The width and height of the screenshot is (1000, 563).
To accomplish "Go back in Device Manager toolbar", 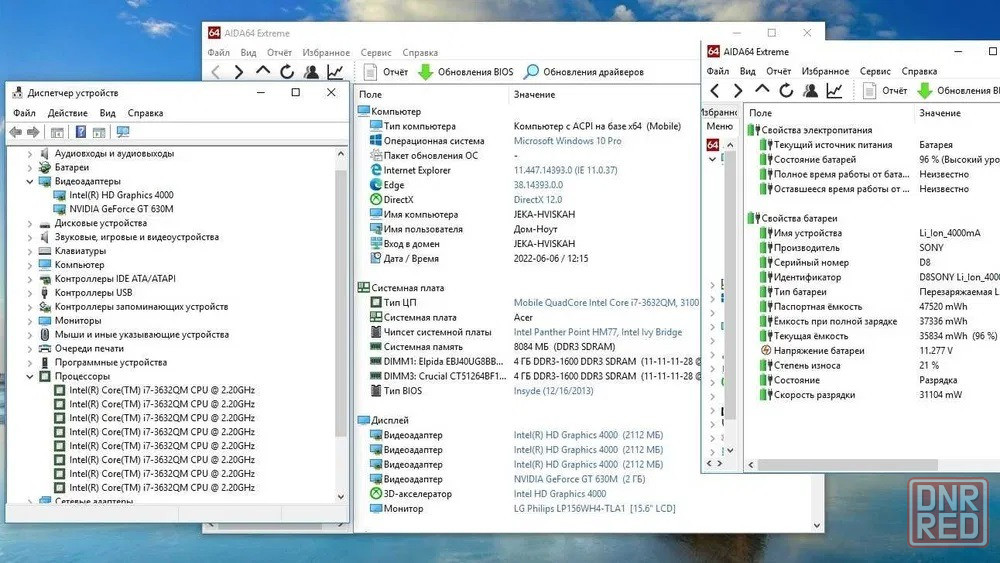I will [x=15, y=132].
